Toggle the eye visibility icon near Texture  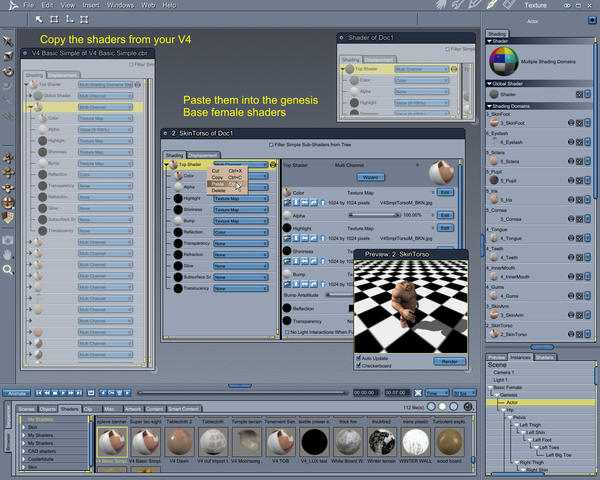click(567, 5)
